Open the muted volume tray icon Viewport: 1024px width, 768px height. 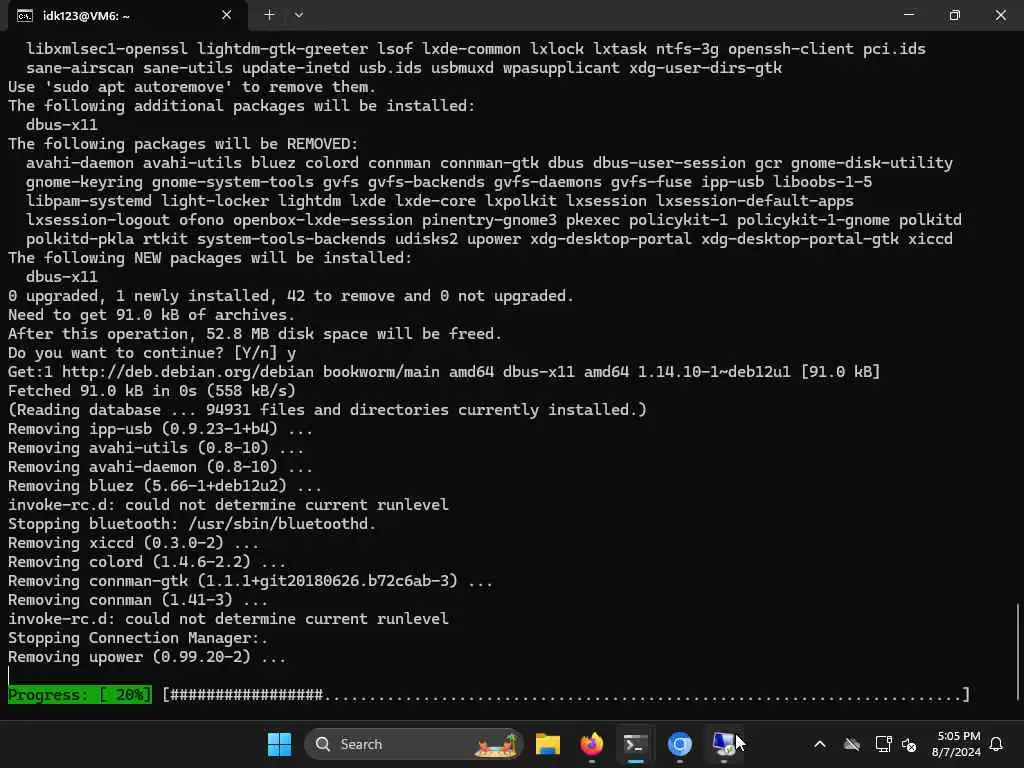coord(908,744)
